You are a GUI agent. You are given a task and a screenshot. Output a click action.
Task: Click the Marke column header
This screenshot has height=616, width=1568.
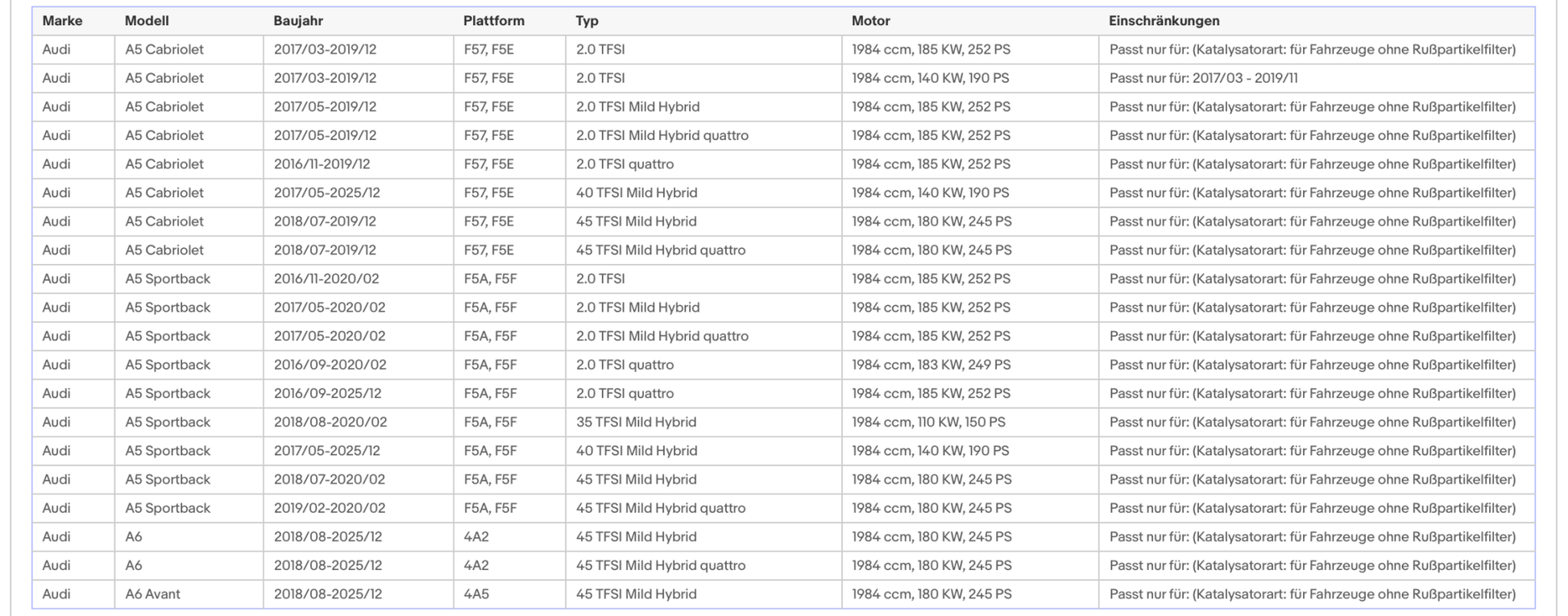(x=62, y=21)
